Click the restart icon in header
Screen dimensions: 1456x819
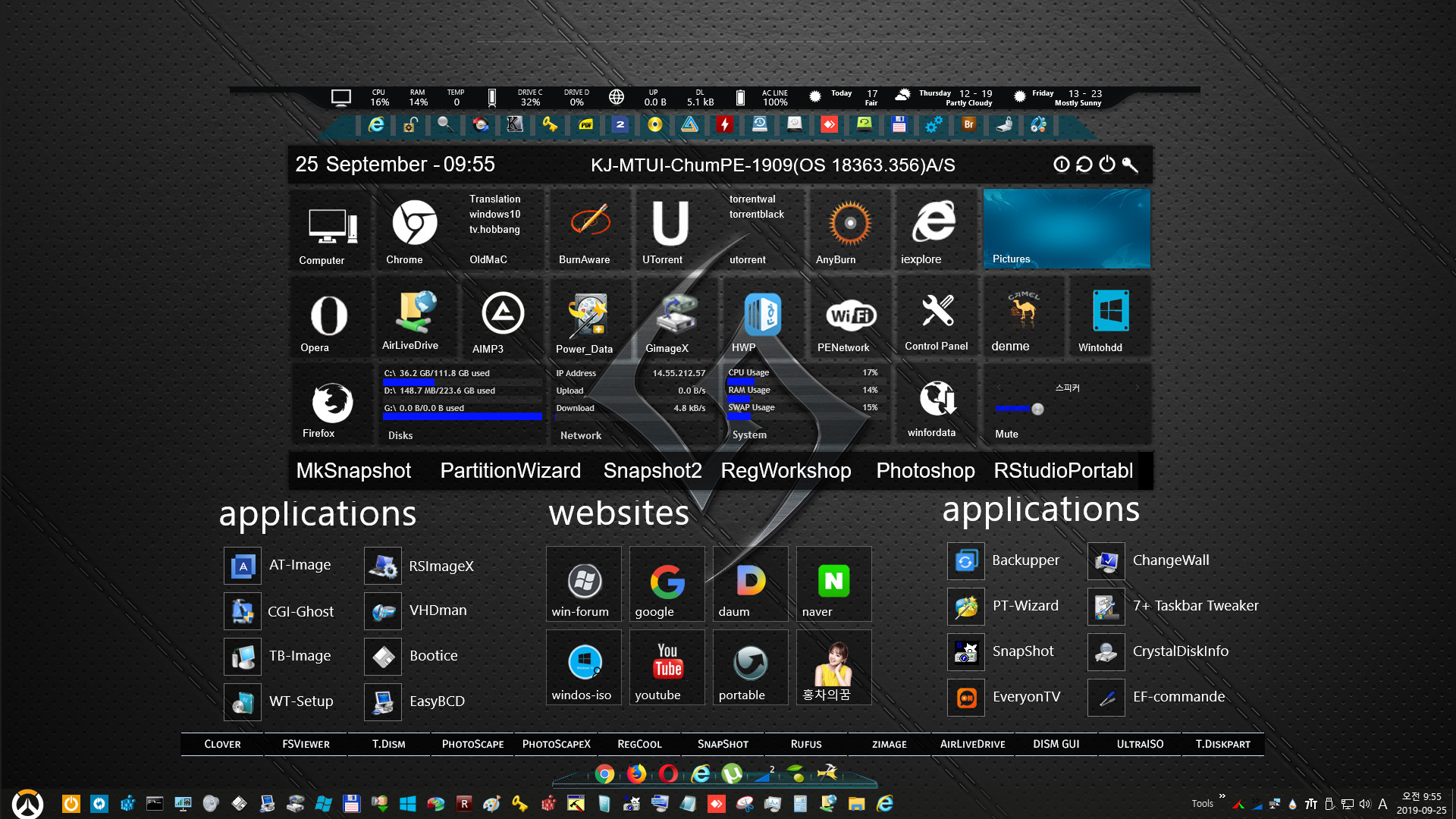[x=1084, y=165]
